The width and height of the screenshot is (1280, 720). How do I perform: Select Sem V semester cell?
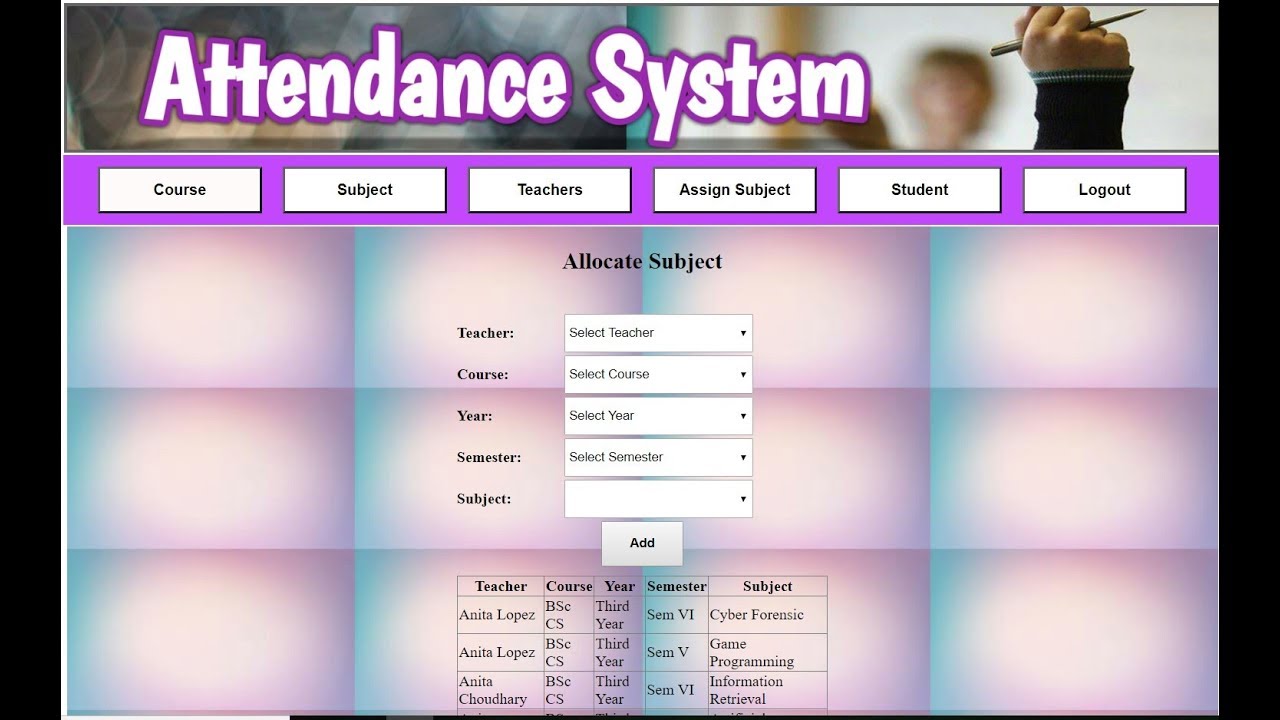click(x=677, y=653)
